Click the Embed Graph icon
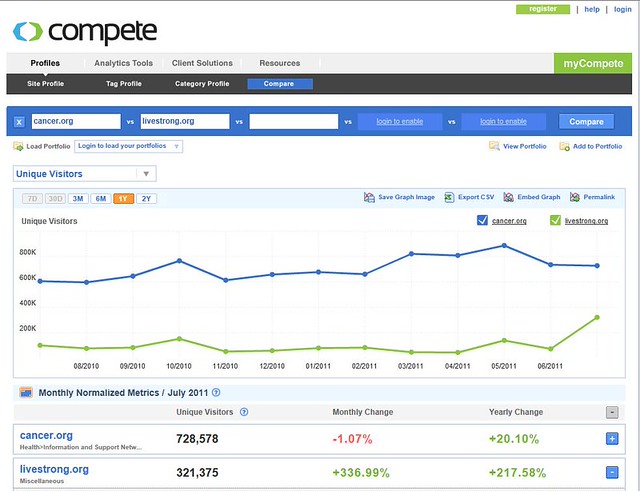The height and width of the screenshot is (491, 640). click(x=509, y=198)
